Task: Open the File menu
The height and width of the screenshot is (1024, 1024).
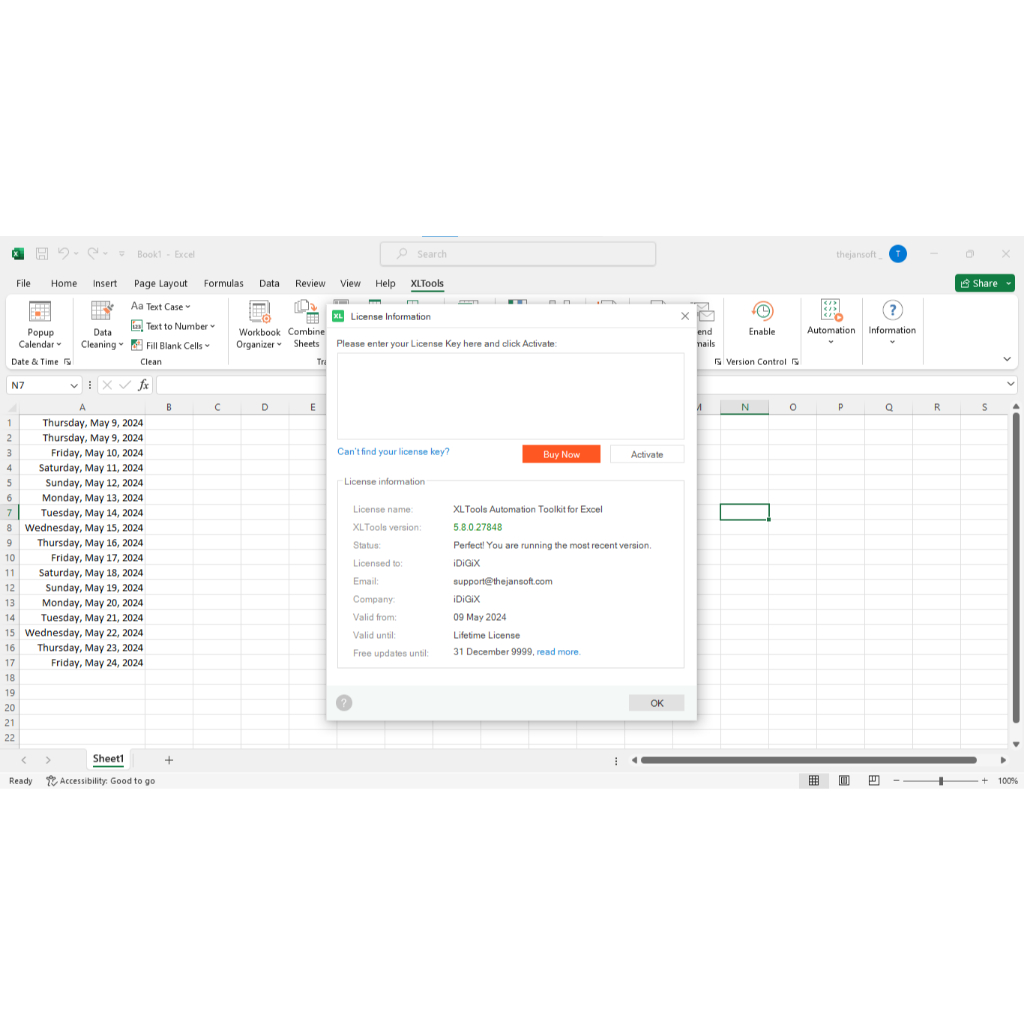Action: pos(24,283)
